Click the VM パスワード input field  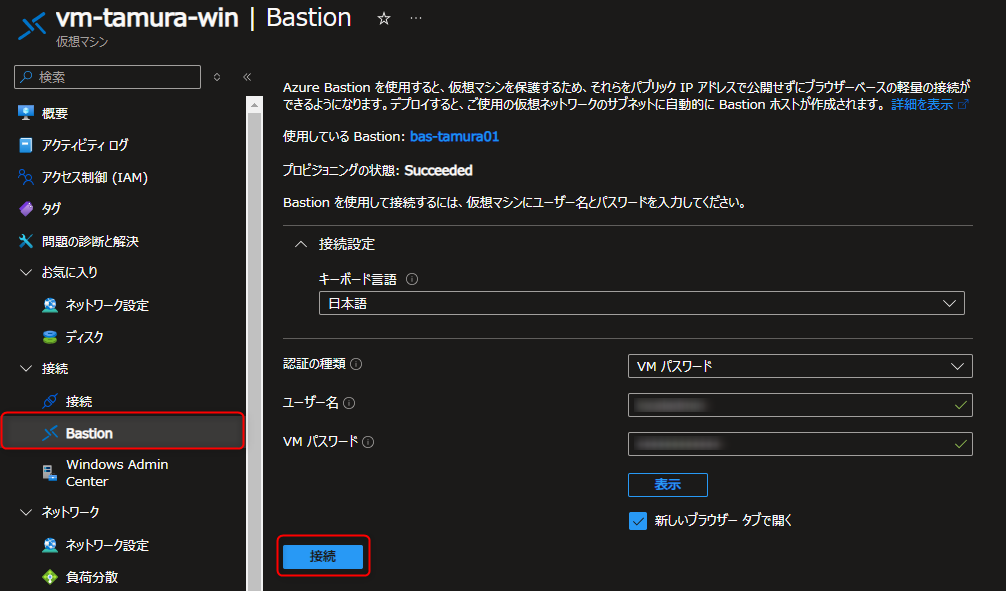pos(800,444)
